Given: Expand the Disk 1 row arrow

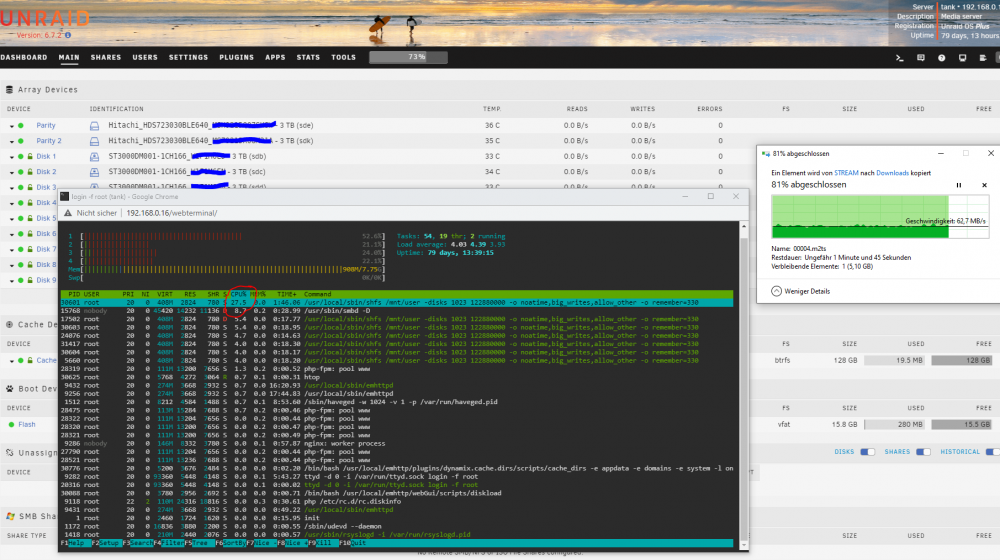Looking at the screenshot, I should tap(11, 156).
